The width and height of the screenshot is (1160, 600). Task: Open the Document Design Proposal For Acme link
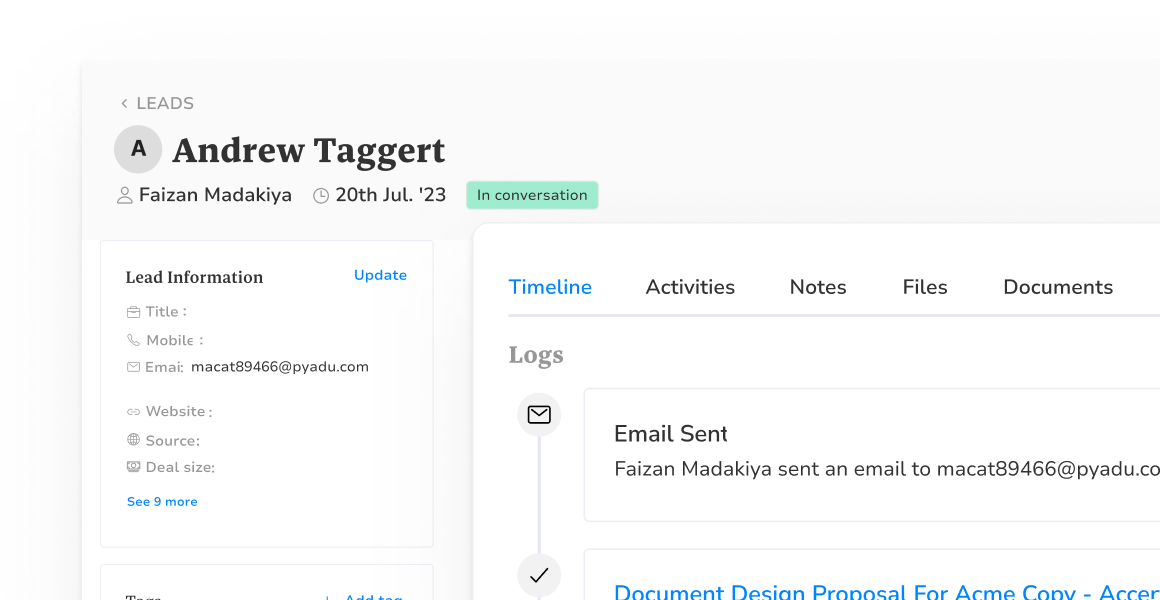pos(887,592)
